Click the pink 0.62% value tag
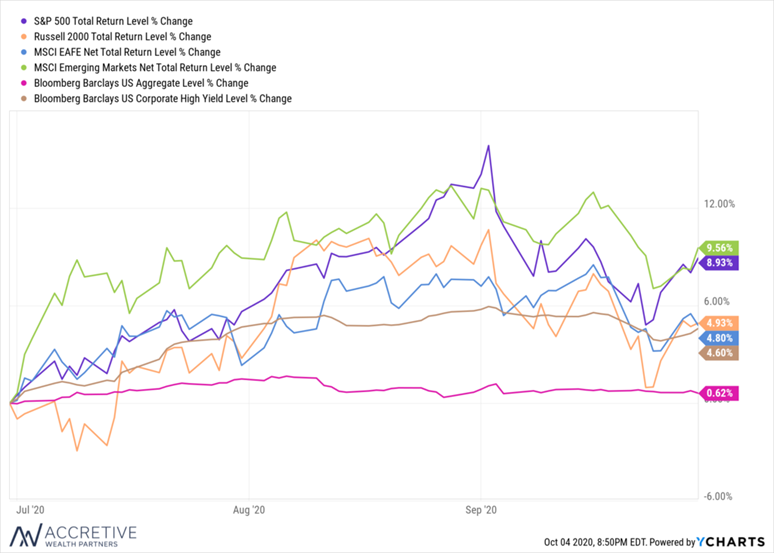This screenshot has width=774, height=553. (722, 393)
